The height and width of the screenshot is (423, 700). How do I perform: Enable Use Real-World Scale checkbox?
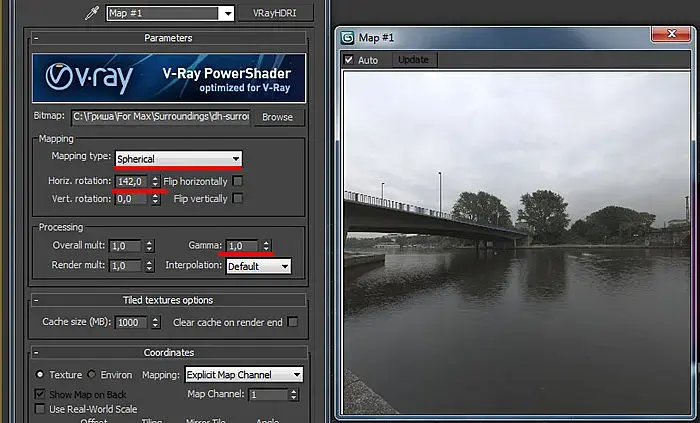coord(40,409)
